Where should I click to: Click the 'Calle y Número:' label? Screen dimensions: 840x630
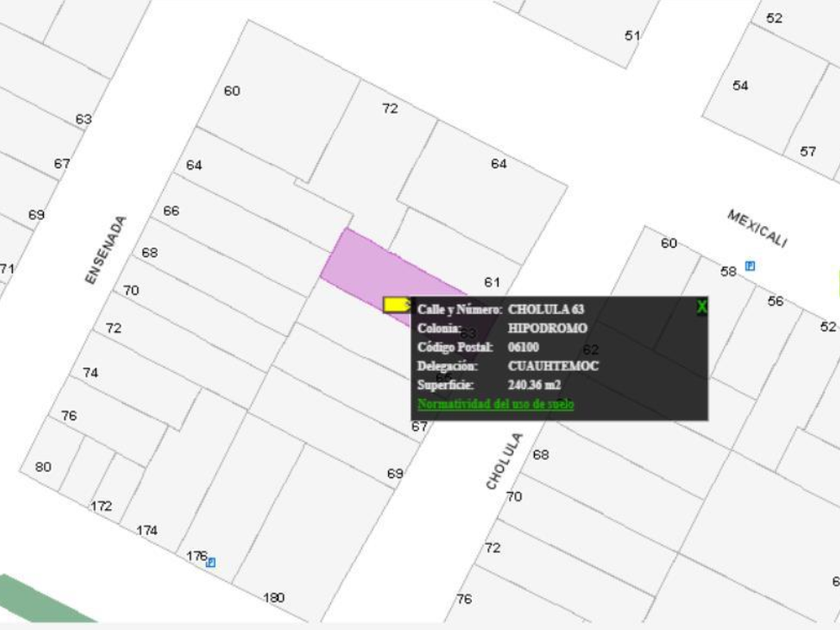pos(460,309)
